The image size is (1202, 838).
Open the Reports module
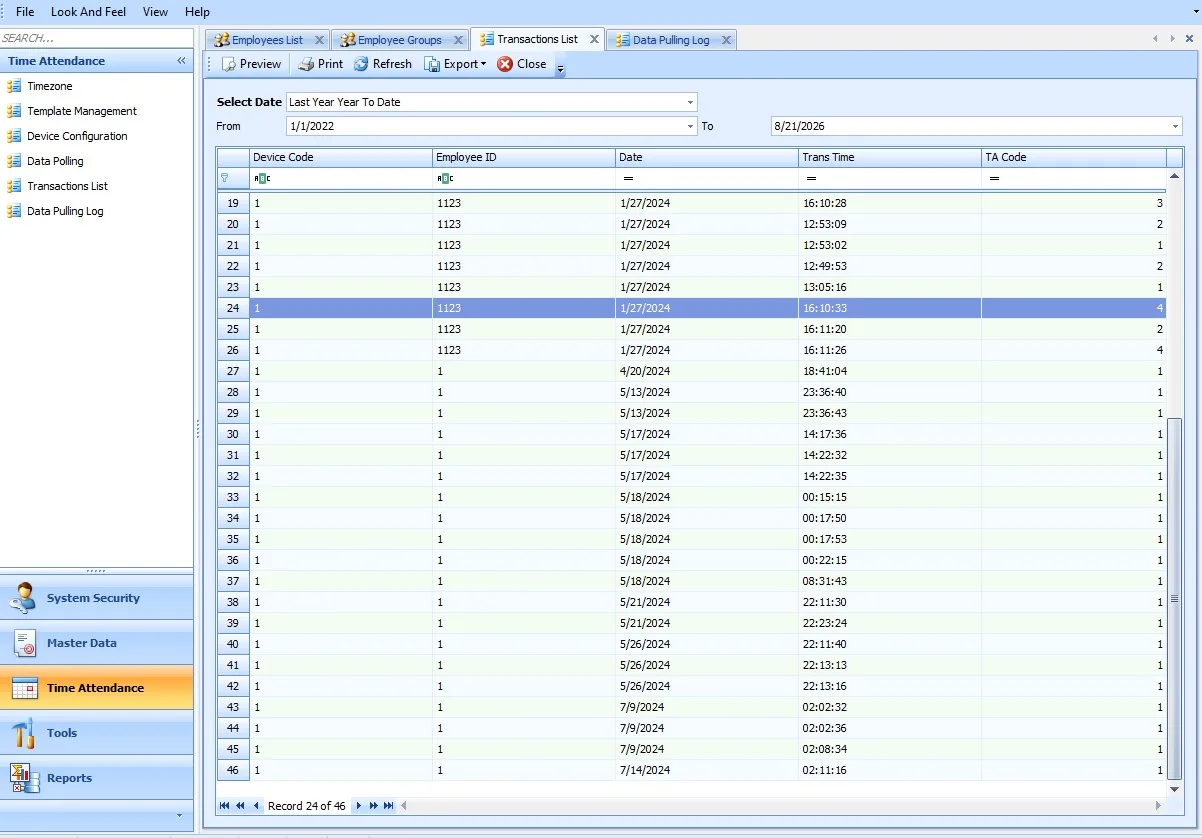(x=97, y=778)
